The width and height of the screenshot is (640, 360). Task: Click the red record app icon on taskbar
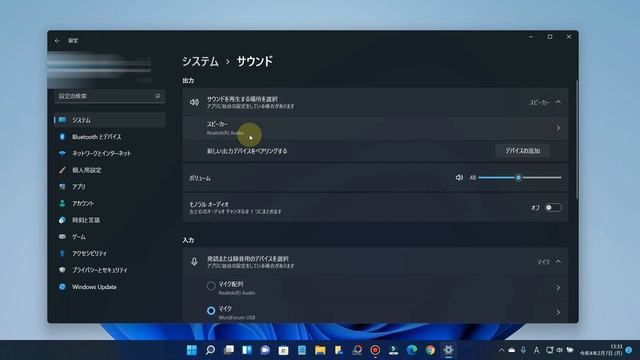tap(375, 350)
